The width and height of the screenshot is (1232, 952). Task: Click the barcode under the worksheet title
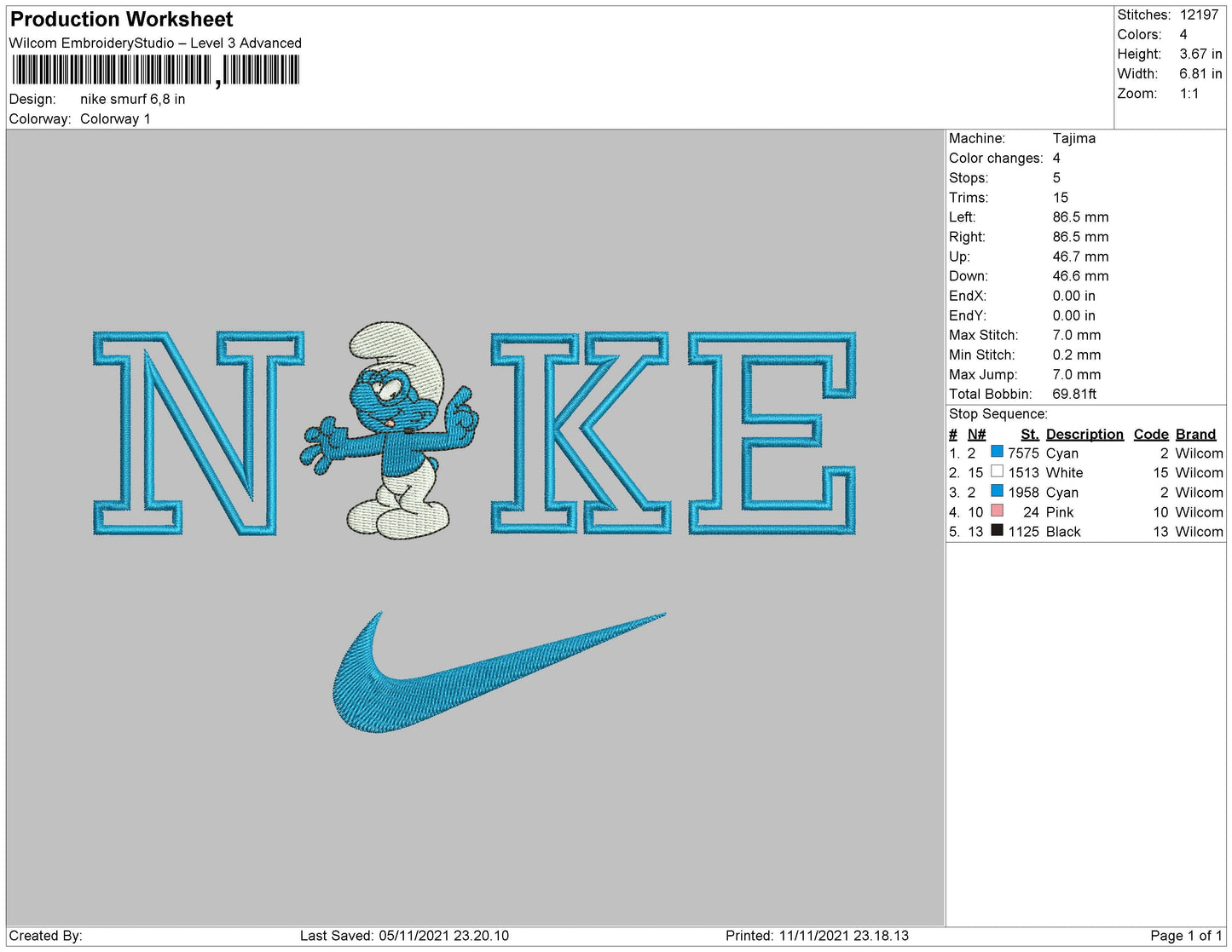point(155,71)
